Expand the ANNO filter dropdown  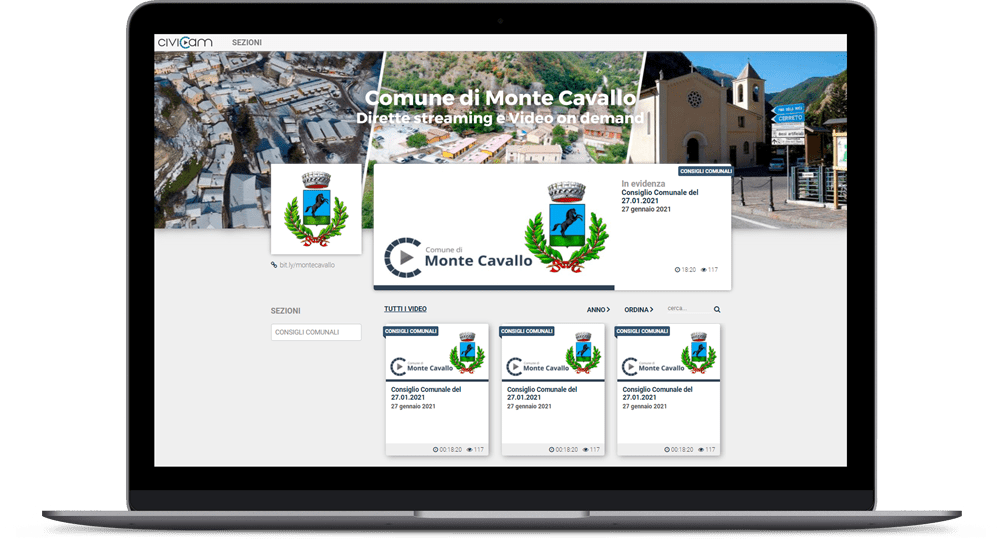click(x=598, y=309)
